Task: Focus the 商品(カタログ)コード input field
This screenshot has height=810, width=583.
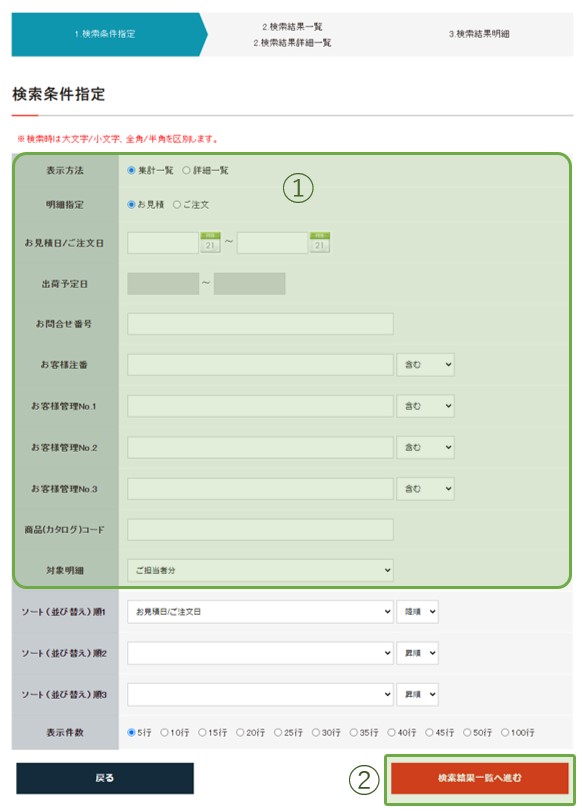Action: coord(260,529)
